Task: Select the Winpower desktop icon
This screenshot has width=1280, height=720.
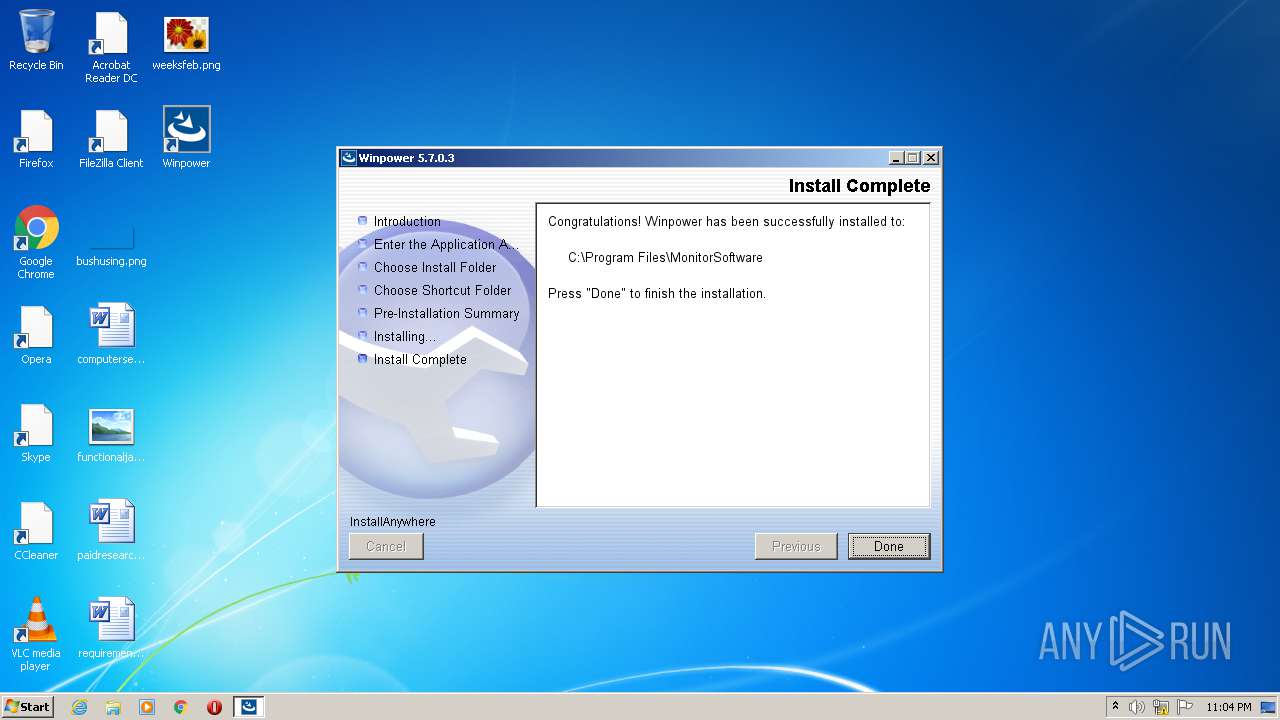Action: [x=186, y=138]
